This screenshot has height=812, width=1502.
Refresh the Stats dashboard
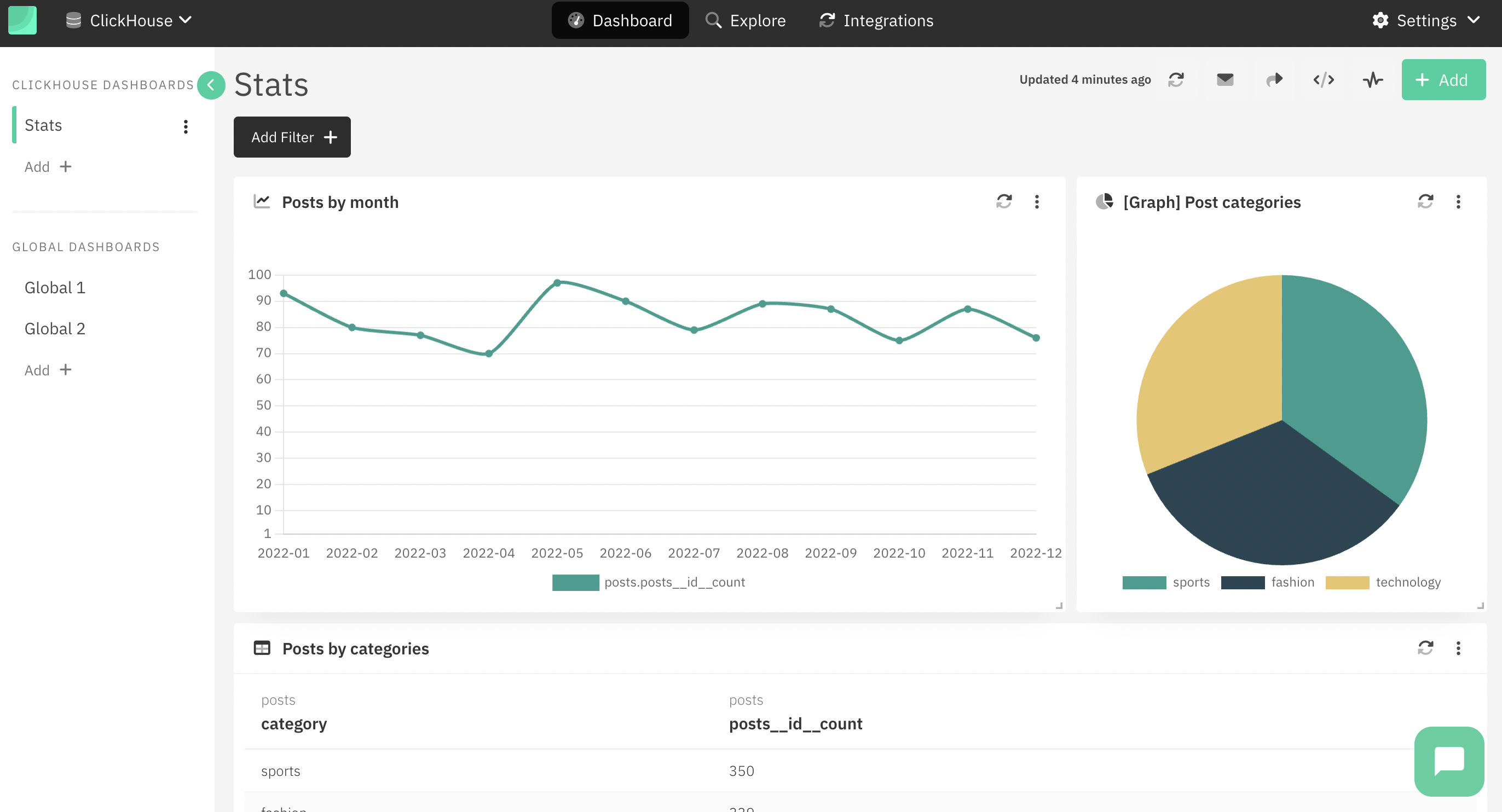[1176, 80]
